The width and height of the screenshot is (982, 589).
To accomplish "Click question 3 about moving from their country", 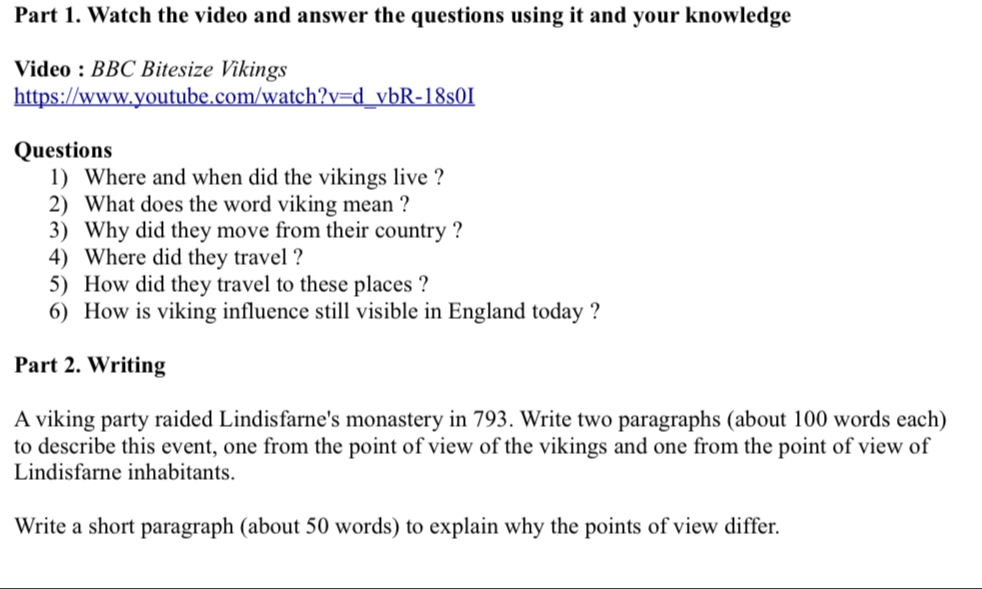I will 273,231.
